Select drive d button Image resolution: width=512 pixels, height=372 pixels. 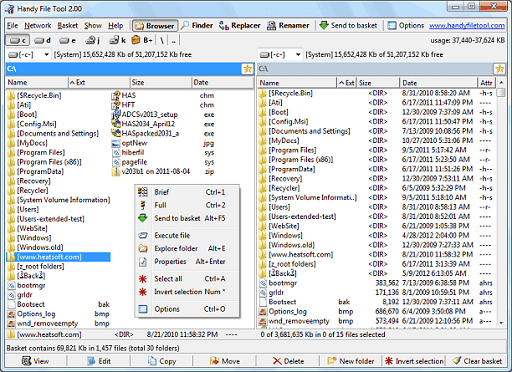[x=43, y=41]
